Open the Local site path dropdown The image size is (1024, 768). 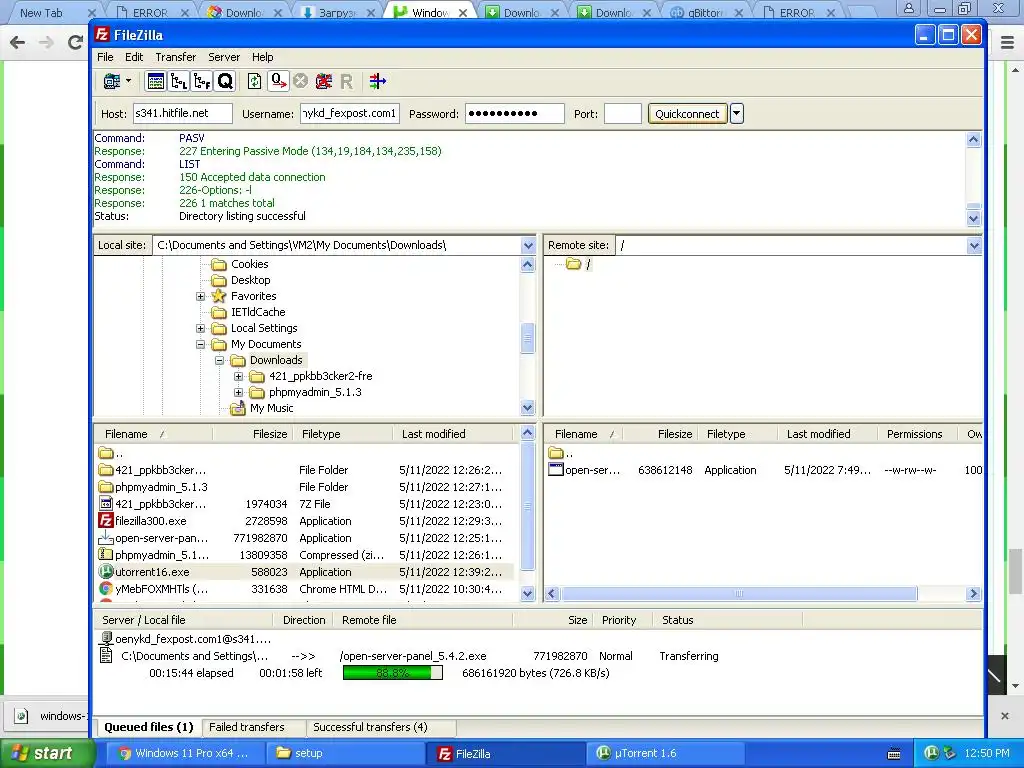(x=528, y=246)
